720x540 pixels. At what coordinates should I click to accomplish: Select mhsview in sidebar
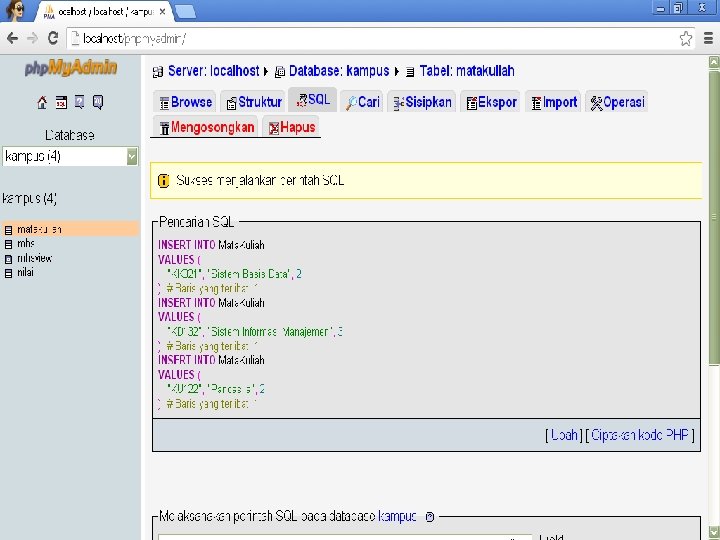point(34,258)
